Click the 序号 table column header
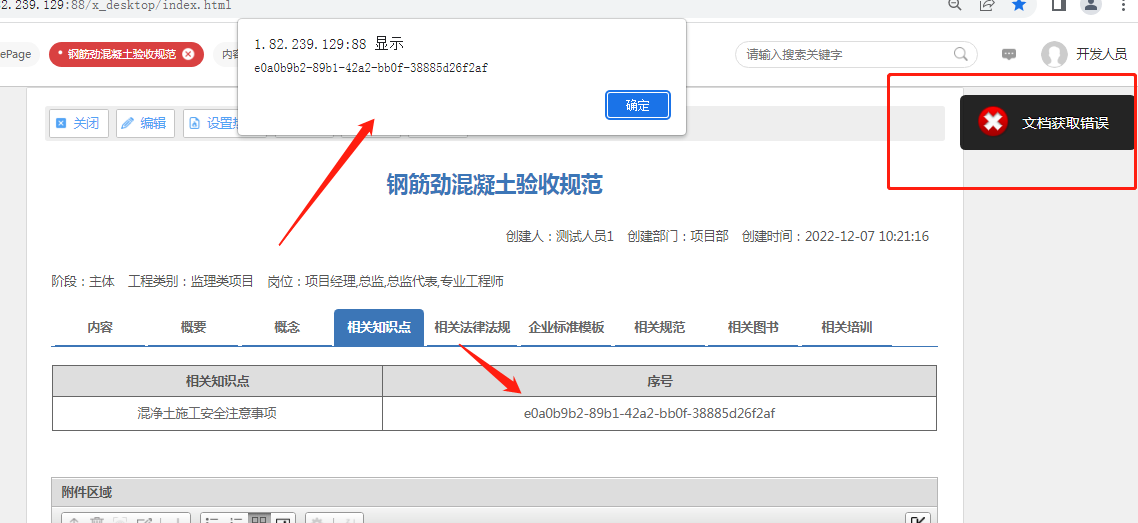Image resolution: width=1138 pixels, height=523 pixels. click(660, 381)
